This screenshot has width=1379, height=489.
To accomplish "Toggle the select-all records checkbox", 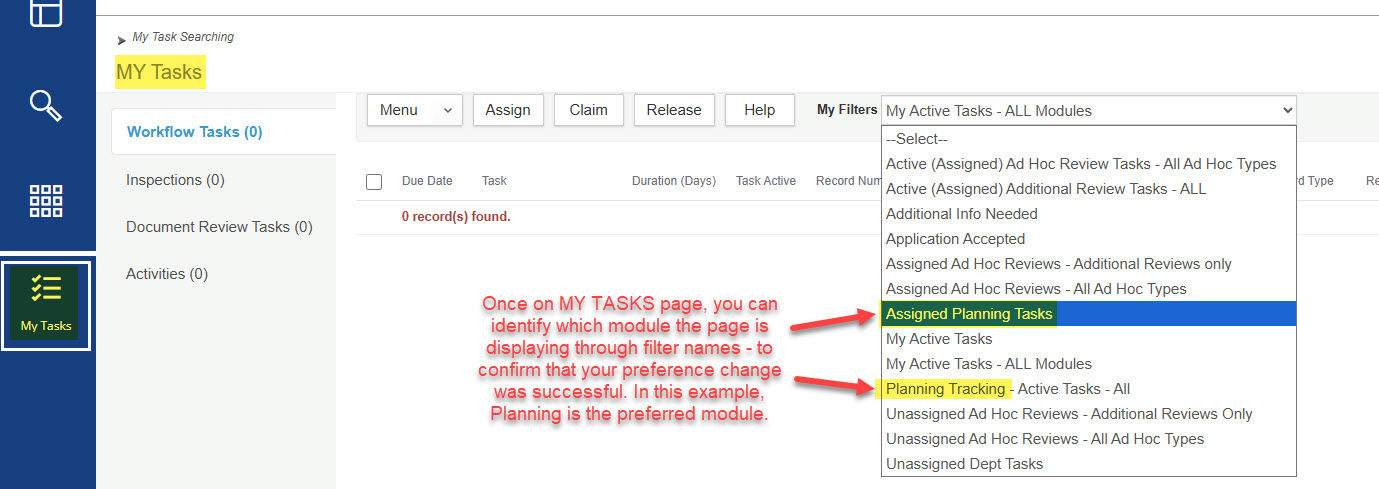I will point(374,182).
